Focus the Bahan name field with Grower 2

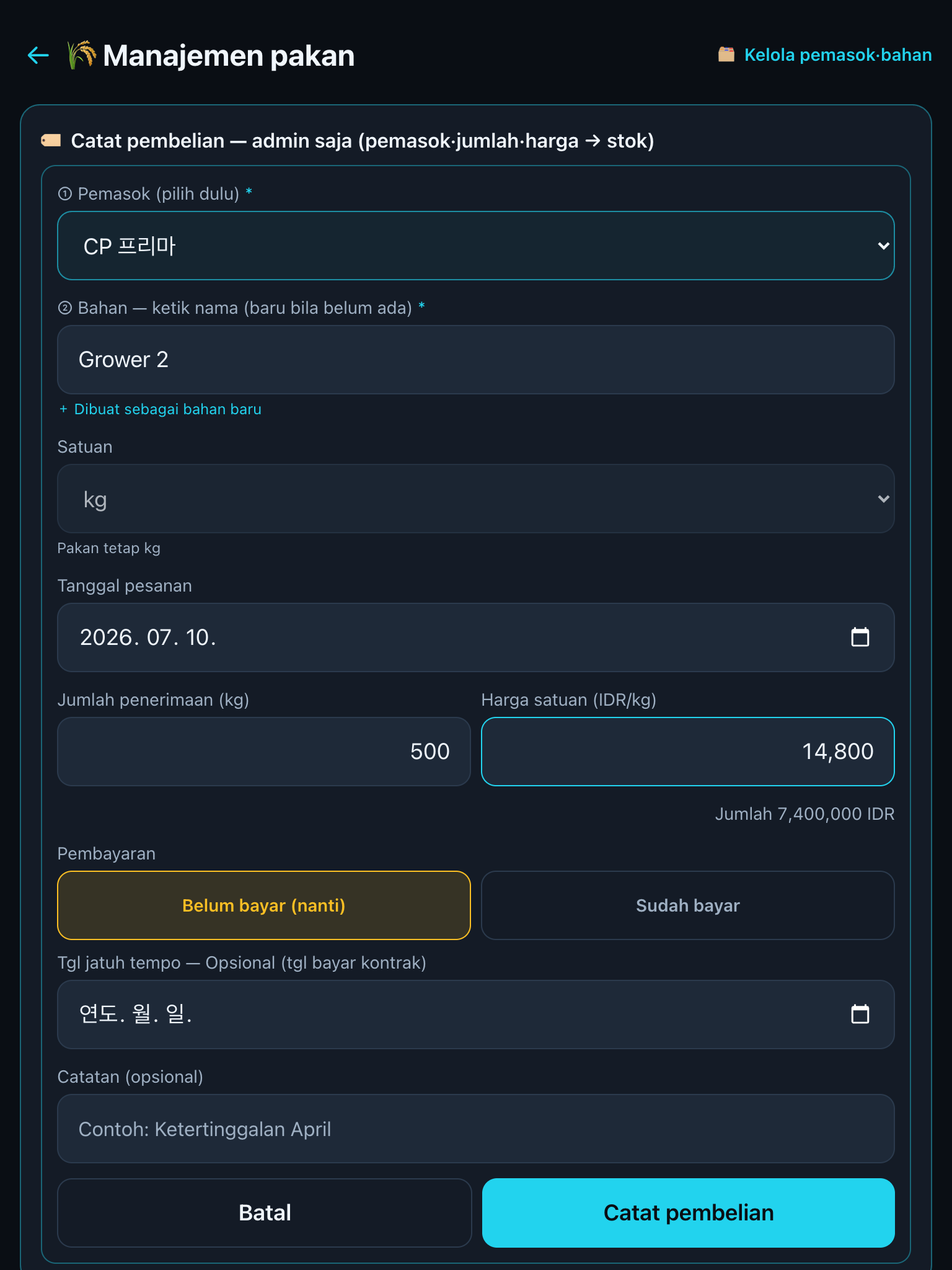pos(476,360)
